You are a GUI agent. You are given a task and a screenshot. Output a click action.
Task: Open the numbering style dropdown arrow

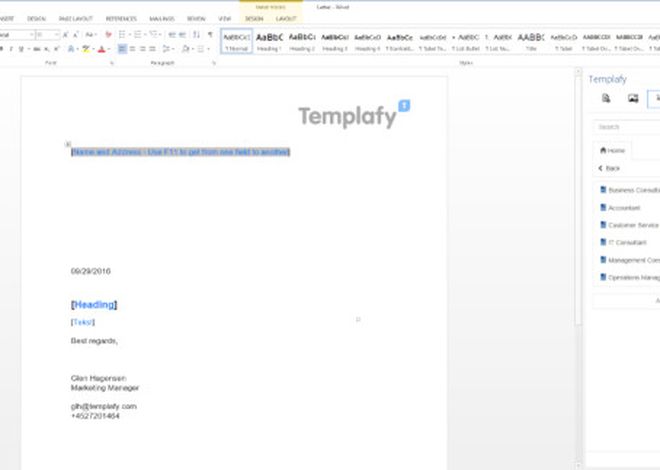(145, 35)
